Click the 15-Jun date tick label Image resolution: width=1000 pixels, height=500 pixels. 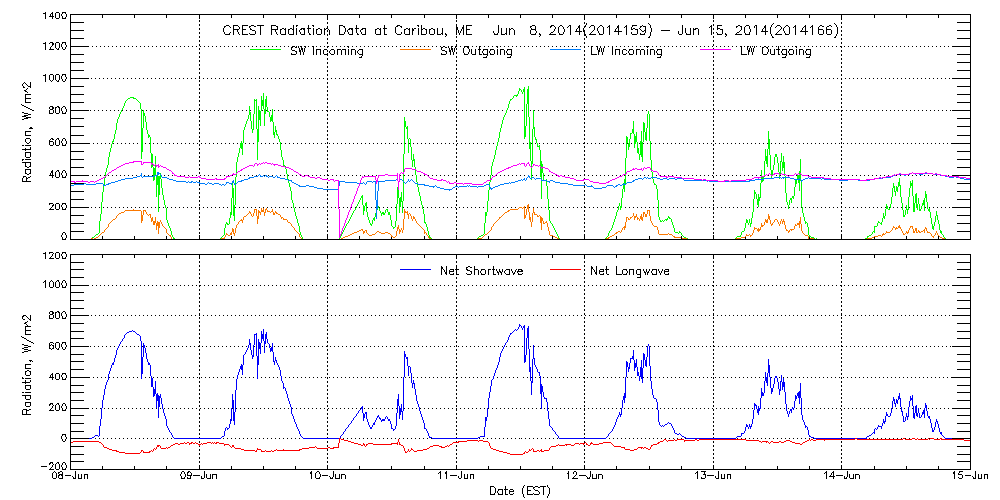point(969,477)
